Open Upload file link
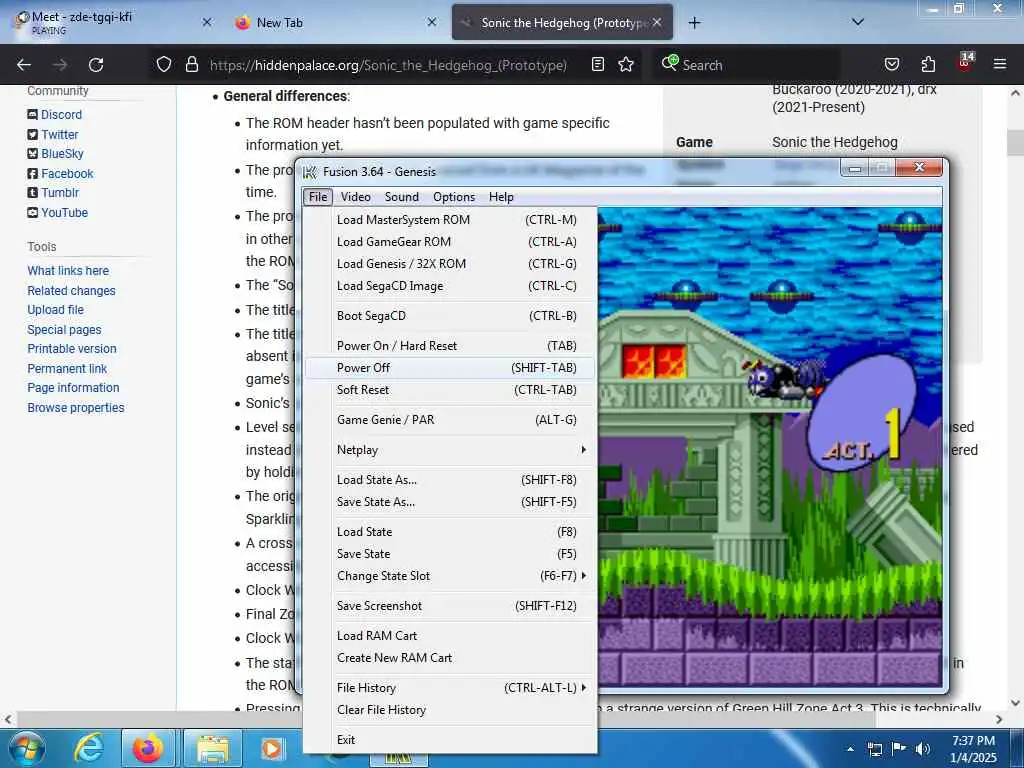 click(x=56, y=310)
